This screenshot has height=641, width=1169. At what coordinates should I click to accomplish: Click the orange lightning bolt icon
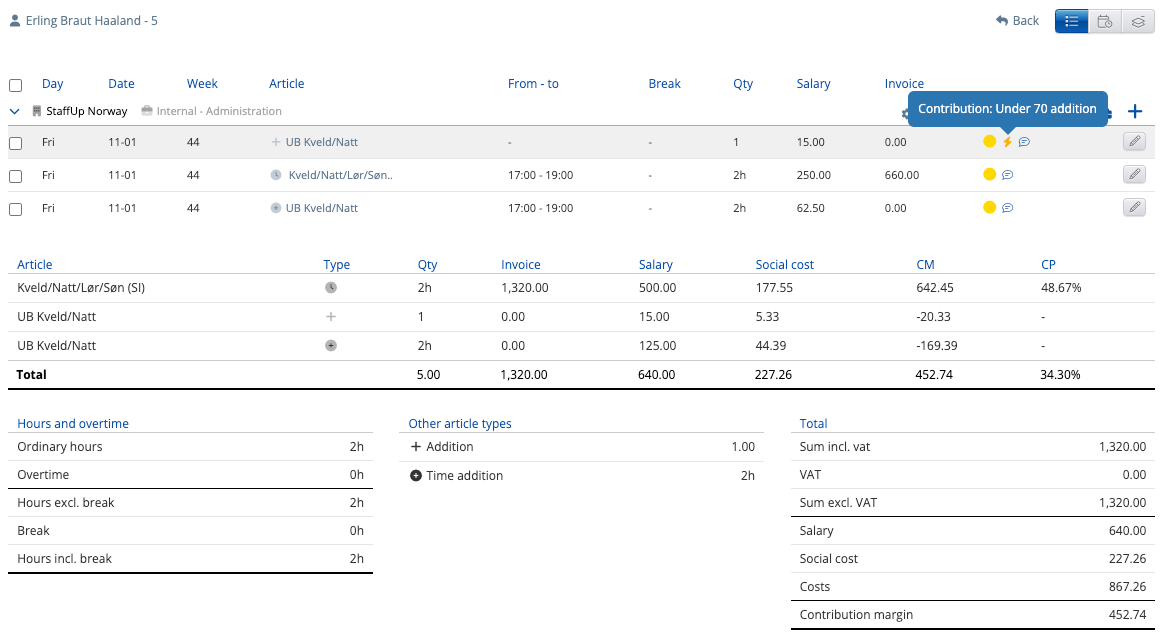coord(1007,142)
